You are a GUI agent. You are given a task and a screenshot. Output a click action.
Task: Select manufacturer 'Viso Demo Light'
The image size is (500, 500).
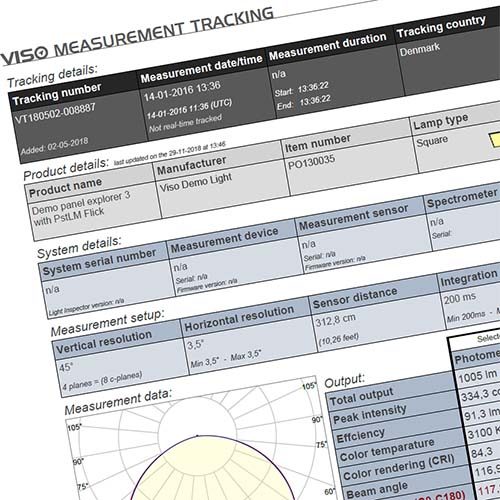pyautogui.click(x=196, y=183)
